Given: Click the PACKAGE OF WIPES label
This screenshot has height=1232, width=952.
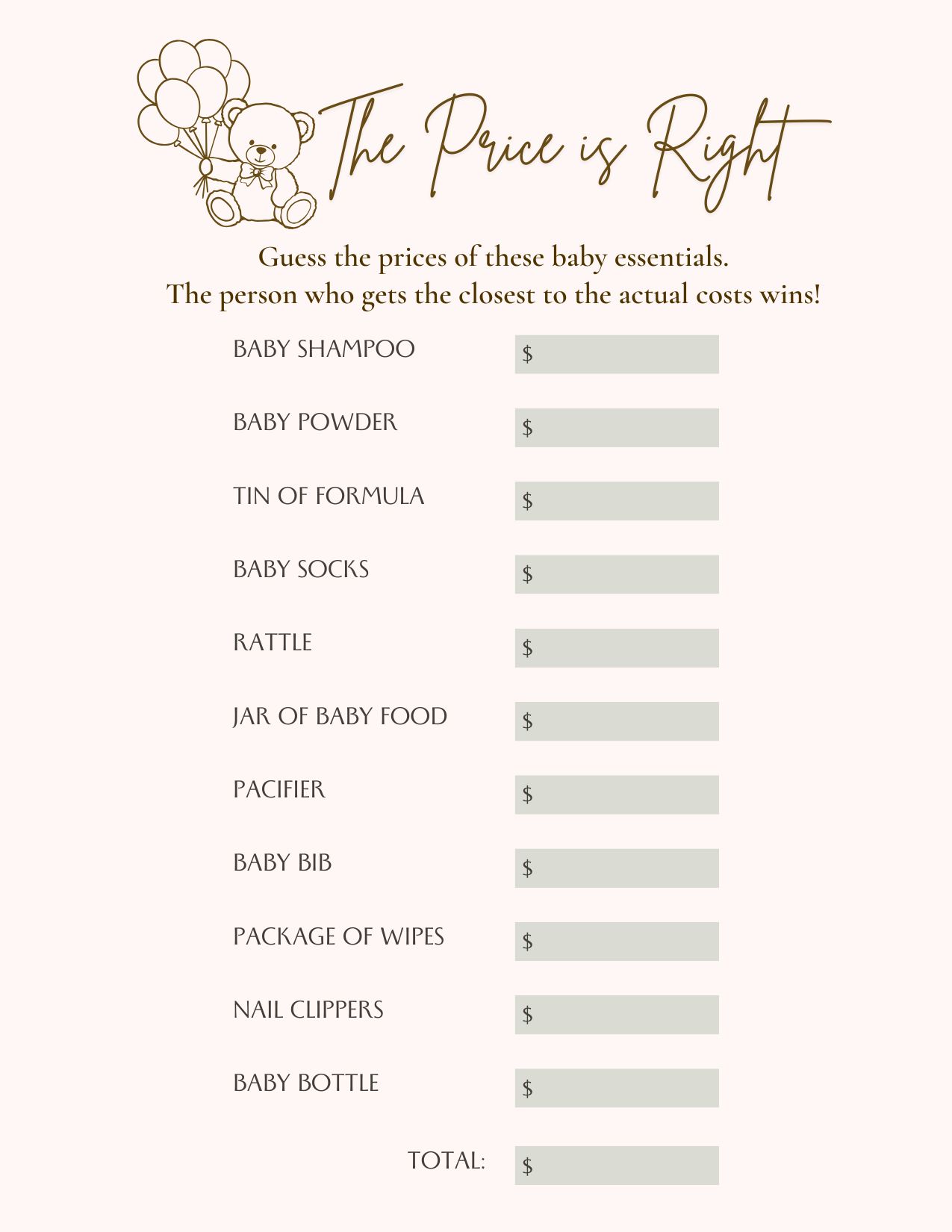Looking at the screenshot, I should point(338,936).
